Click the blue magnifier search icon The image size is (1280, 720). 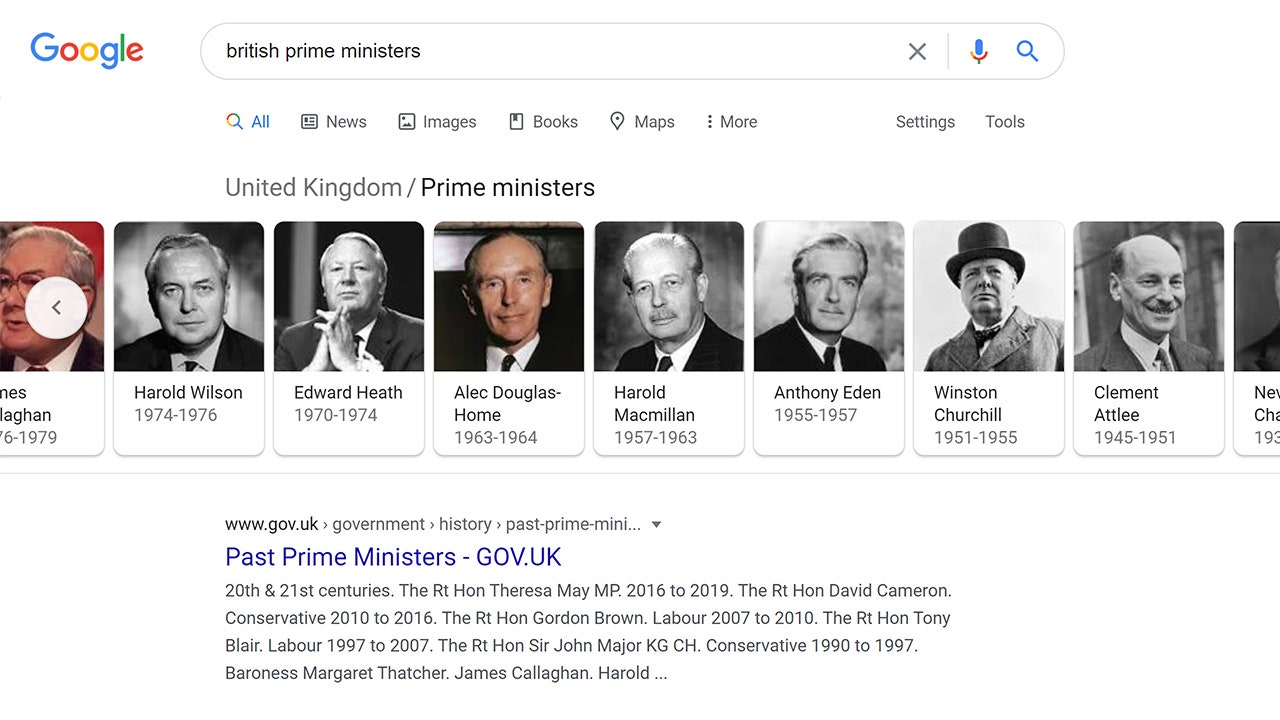[x=1027, y=51]
